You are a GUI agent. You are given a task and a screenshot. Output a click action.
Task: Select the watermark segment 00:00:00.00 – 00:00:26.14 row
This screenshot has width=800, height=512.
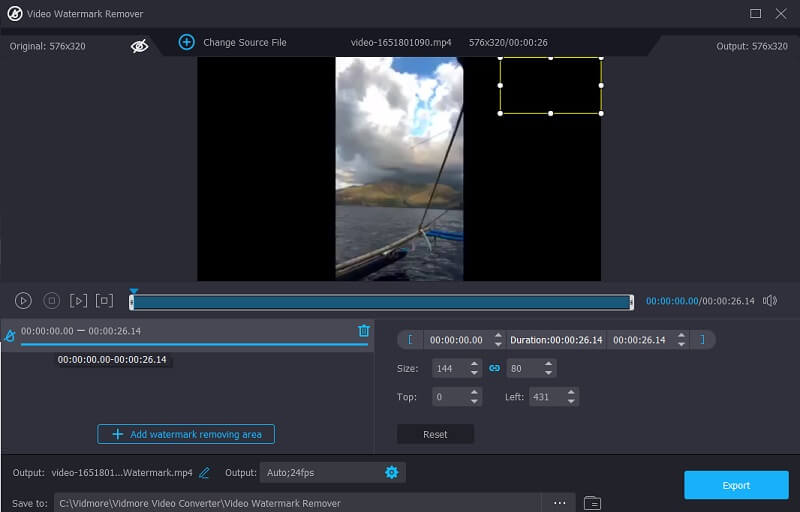coord(187,334)
